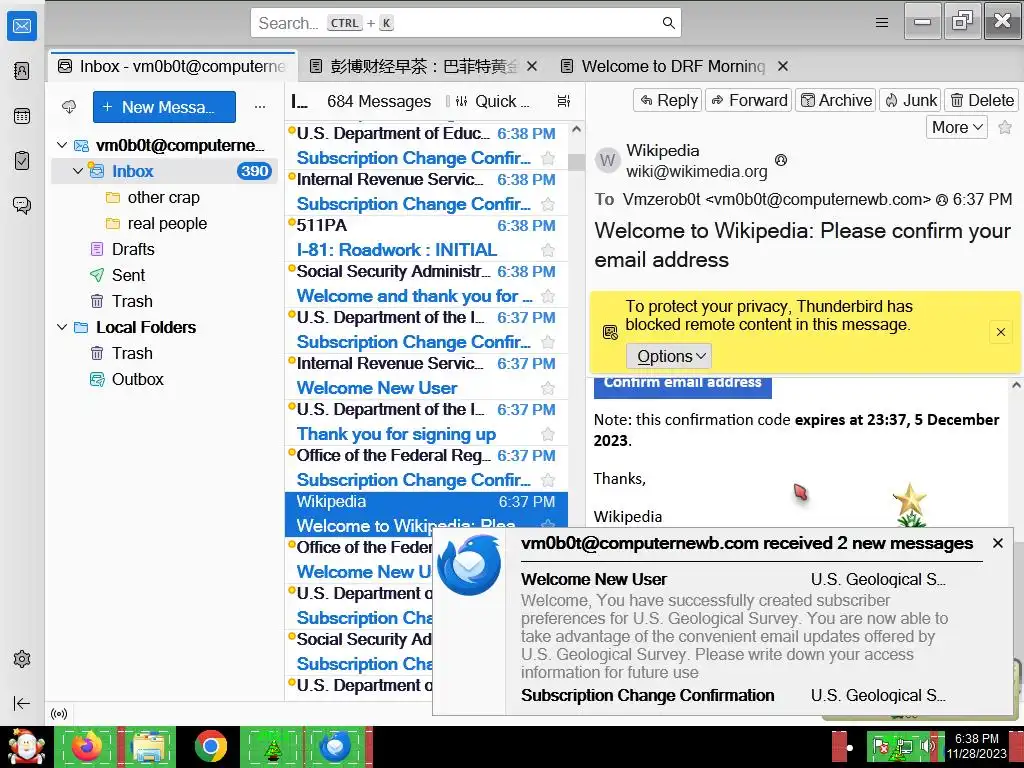Collapse the spaces toolbar arrow icon
The width and height of the screenshot is (1024, 768).
tap(22, 703)
